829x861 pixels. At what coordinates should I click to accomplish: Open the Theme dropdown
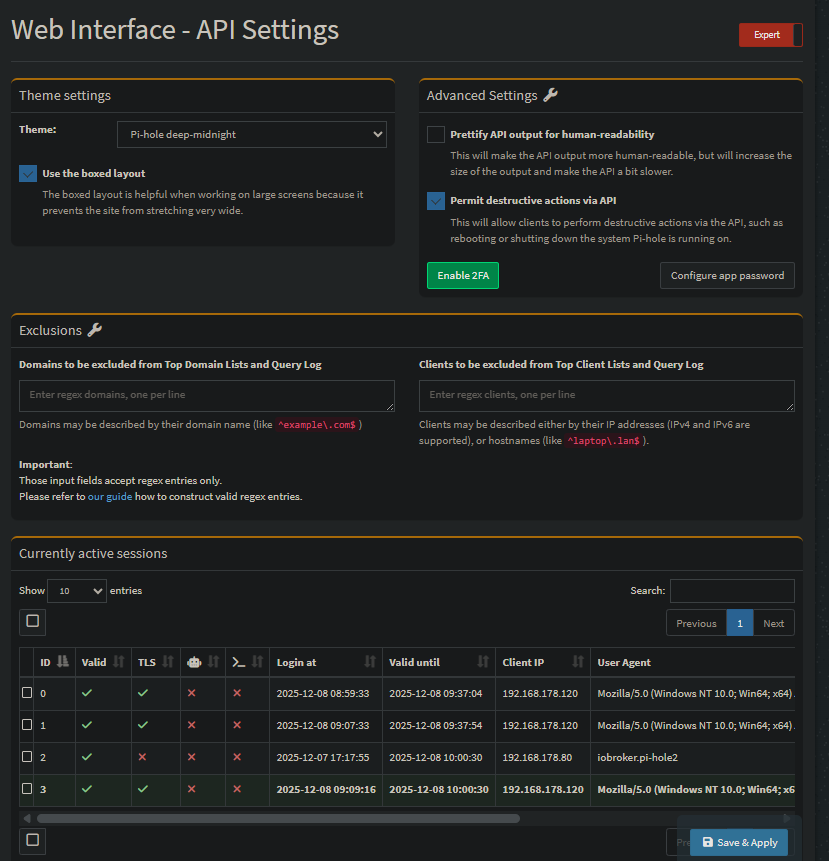tap(251, 134)
